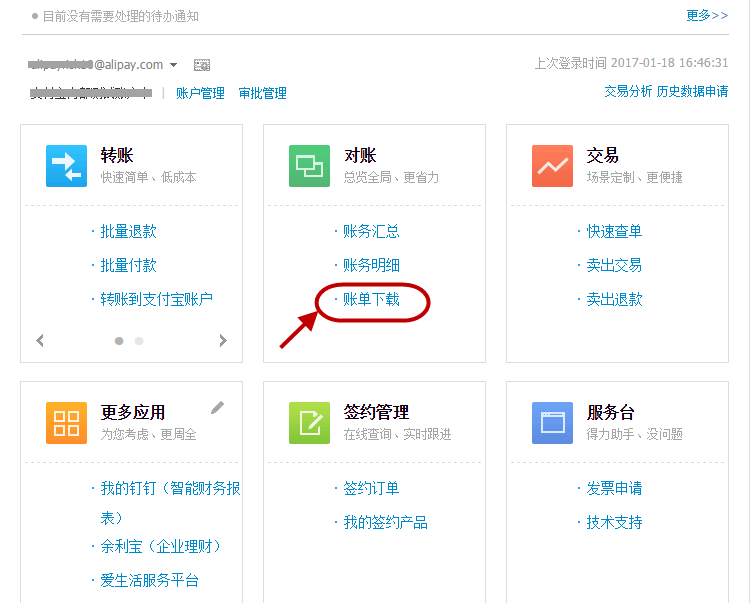Open 账务明细 account details
The width and height of the screenshot is (750, 603).
(x=371, y=265)
